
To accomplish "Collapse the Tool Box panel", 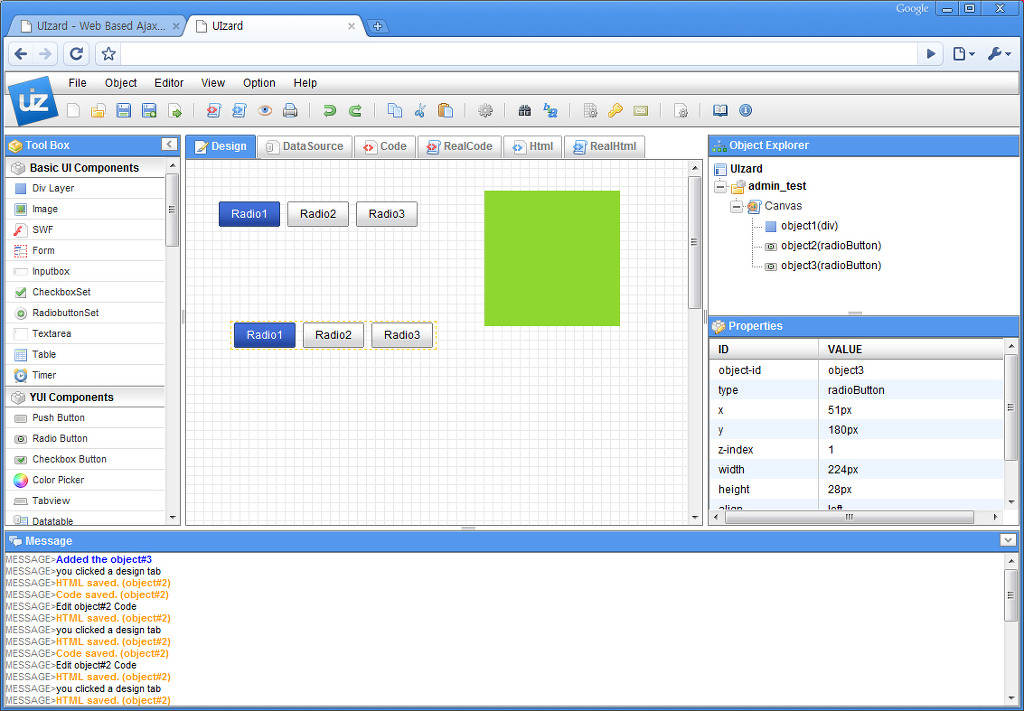I will (169, 145).
